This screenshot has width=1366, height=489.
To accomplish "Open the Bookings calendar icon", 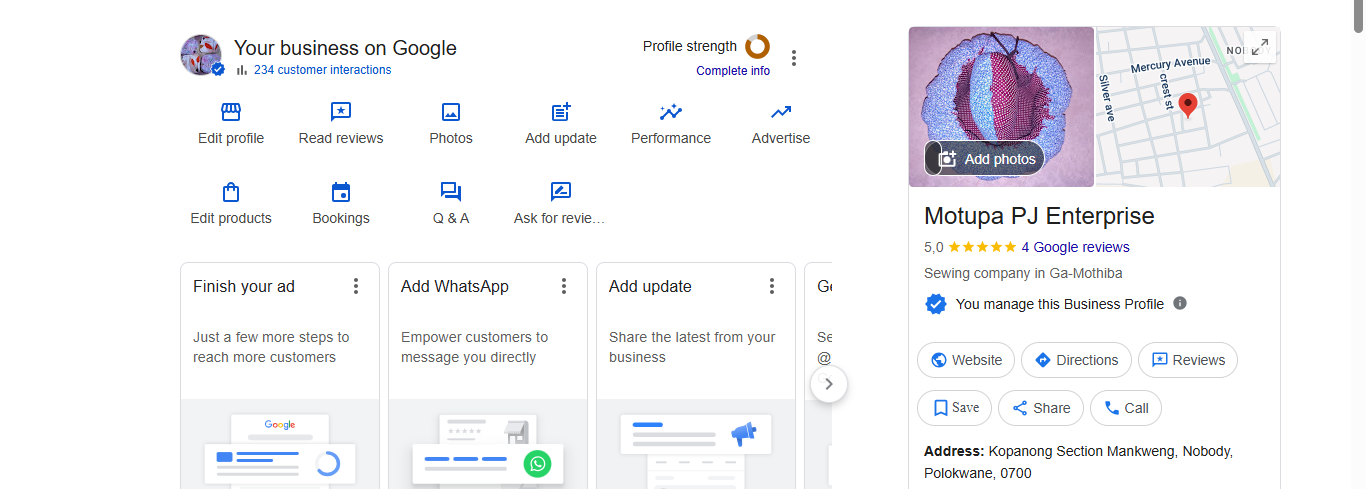I will point(341,192).
